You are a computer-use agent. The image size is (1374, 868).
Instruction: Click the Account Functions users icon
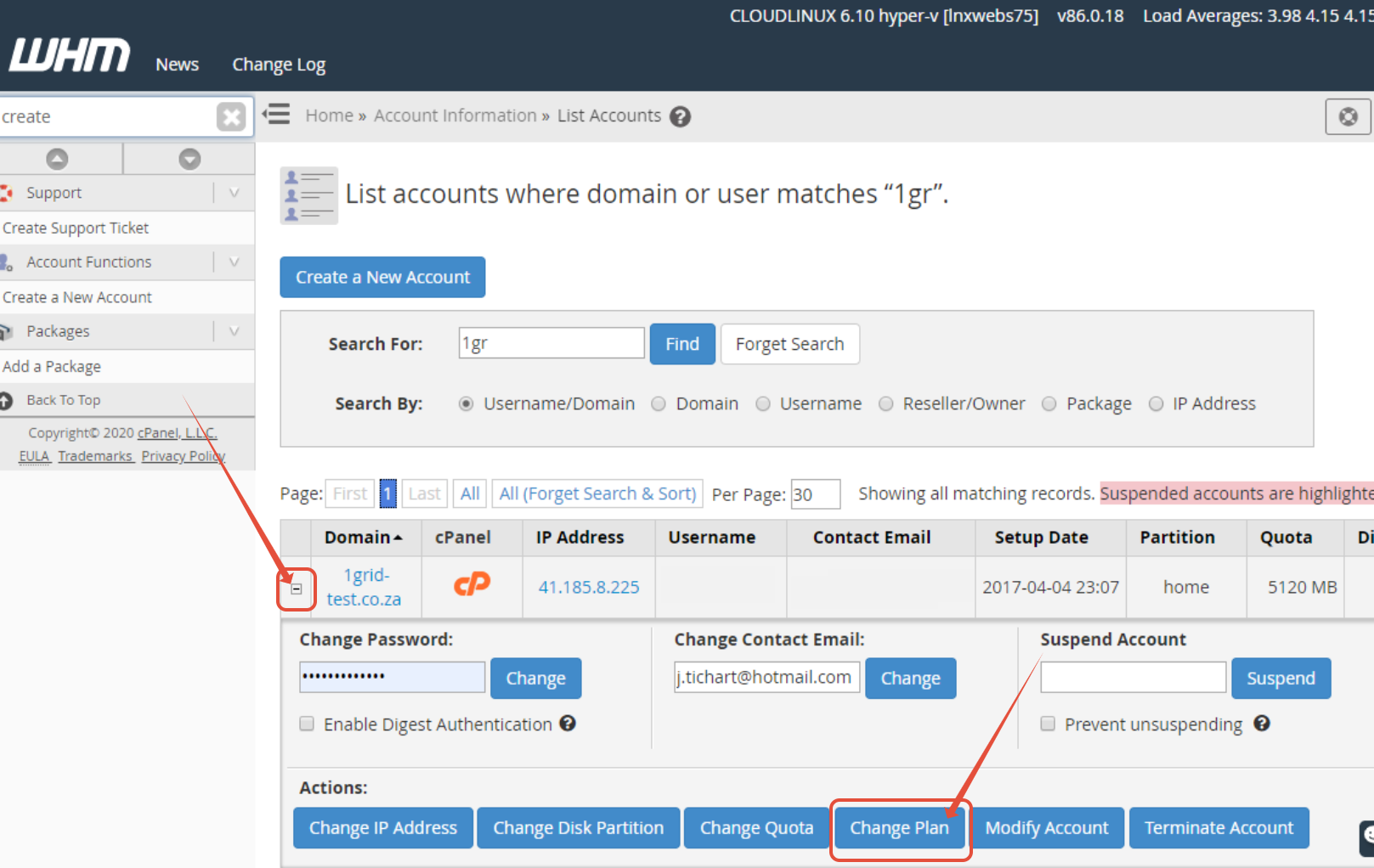[x=7, y=262]
